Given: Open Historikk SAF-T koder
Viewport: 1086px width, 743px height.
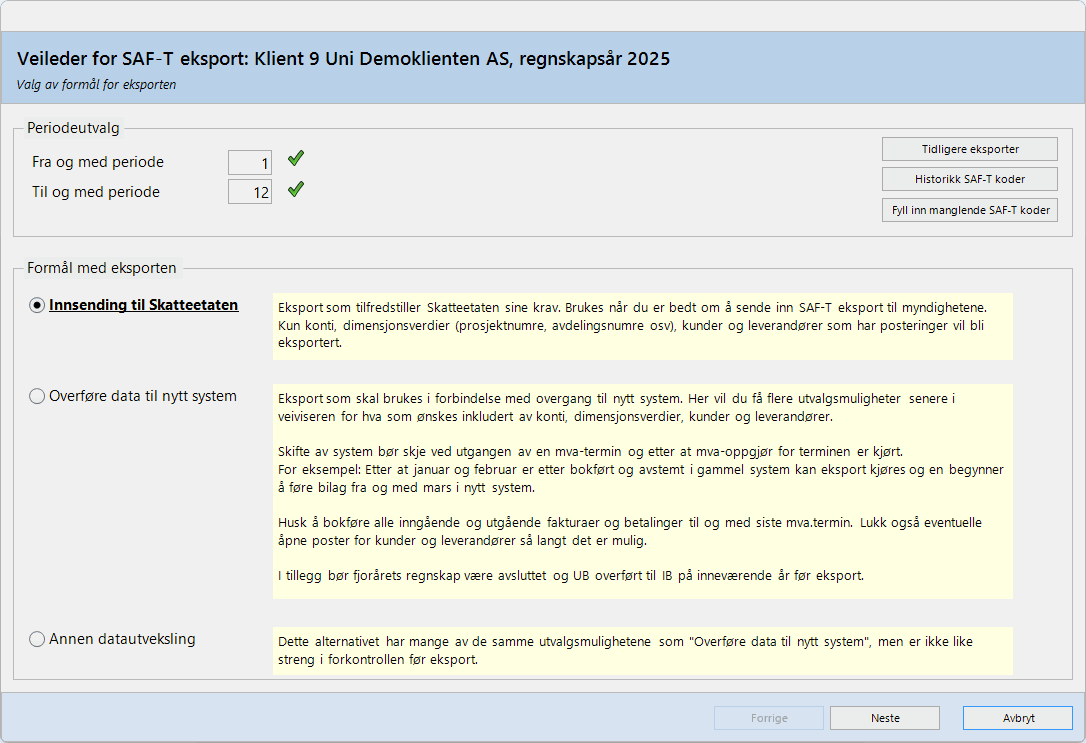Looking at the screenshot, I should click(x=969, y=179).
